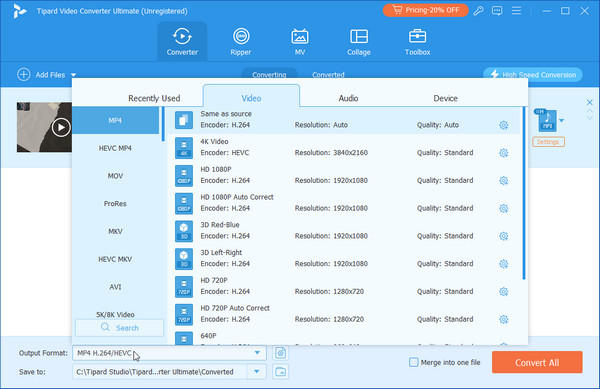Image resolution: width=600 pixels, height=389 pixels.
Task: Click the Same as source profile icon
Action: pos(184,120)
